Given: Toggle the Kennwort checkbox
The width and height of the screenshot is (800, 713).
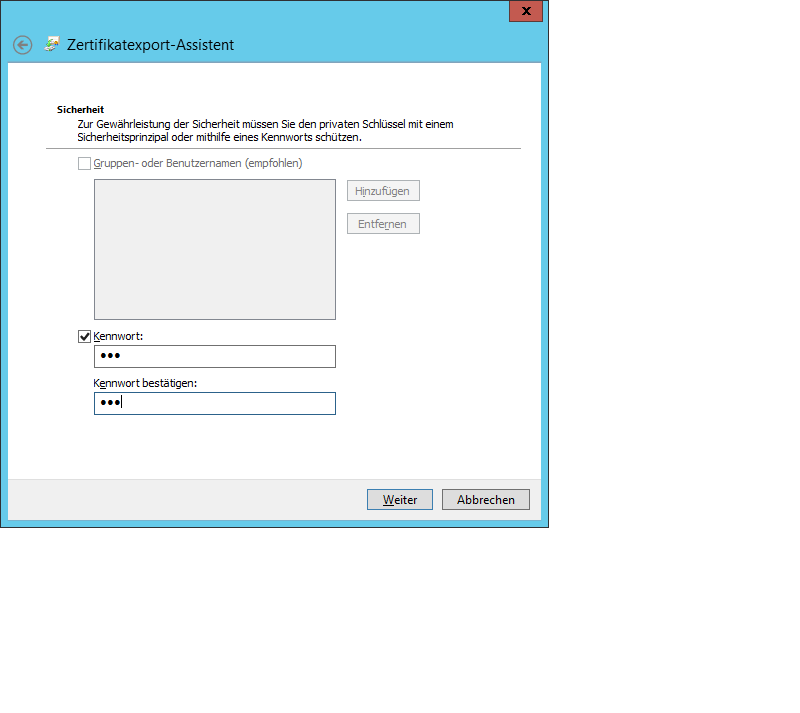Looking at the screenshot, I should click(x=84, y=336).
